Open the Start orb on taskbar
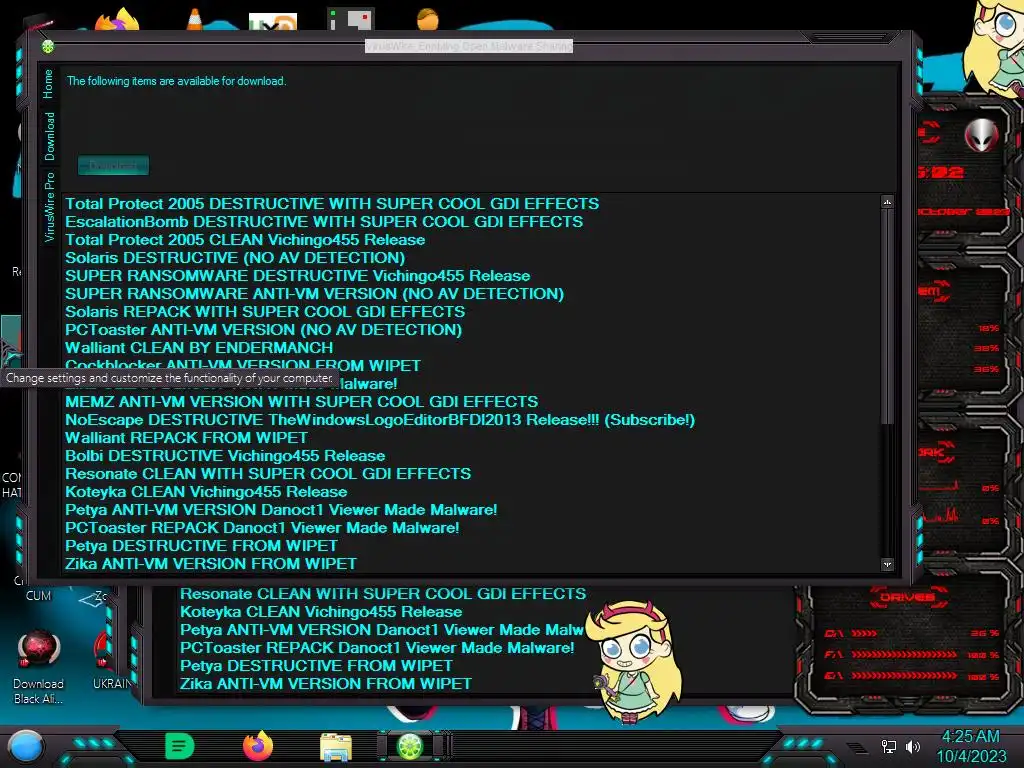 point(25,747)
